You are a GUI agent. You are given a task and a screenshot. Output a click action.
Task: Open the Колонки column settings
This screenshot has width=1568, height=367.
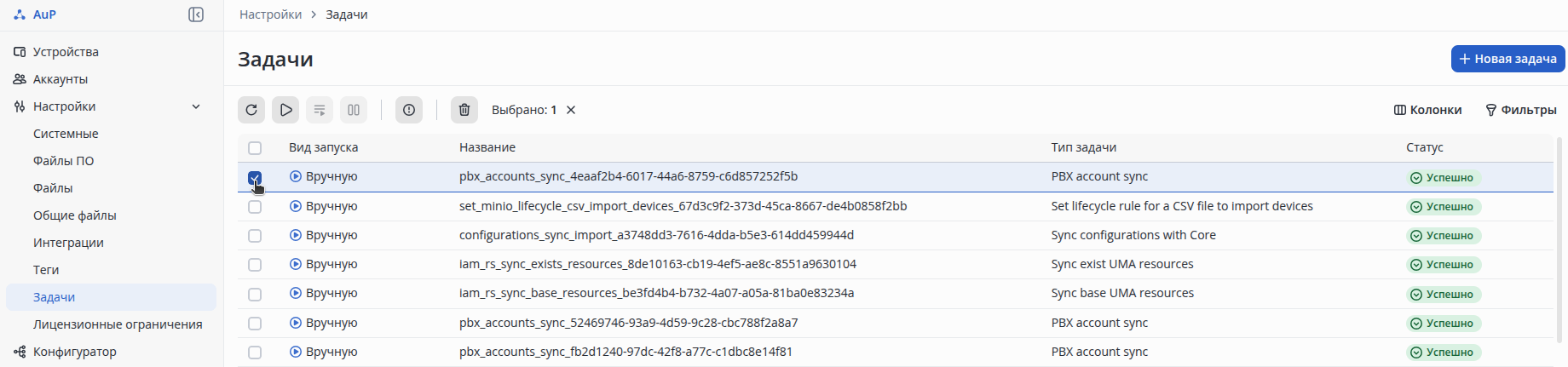(1427, 110)
